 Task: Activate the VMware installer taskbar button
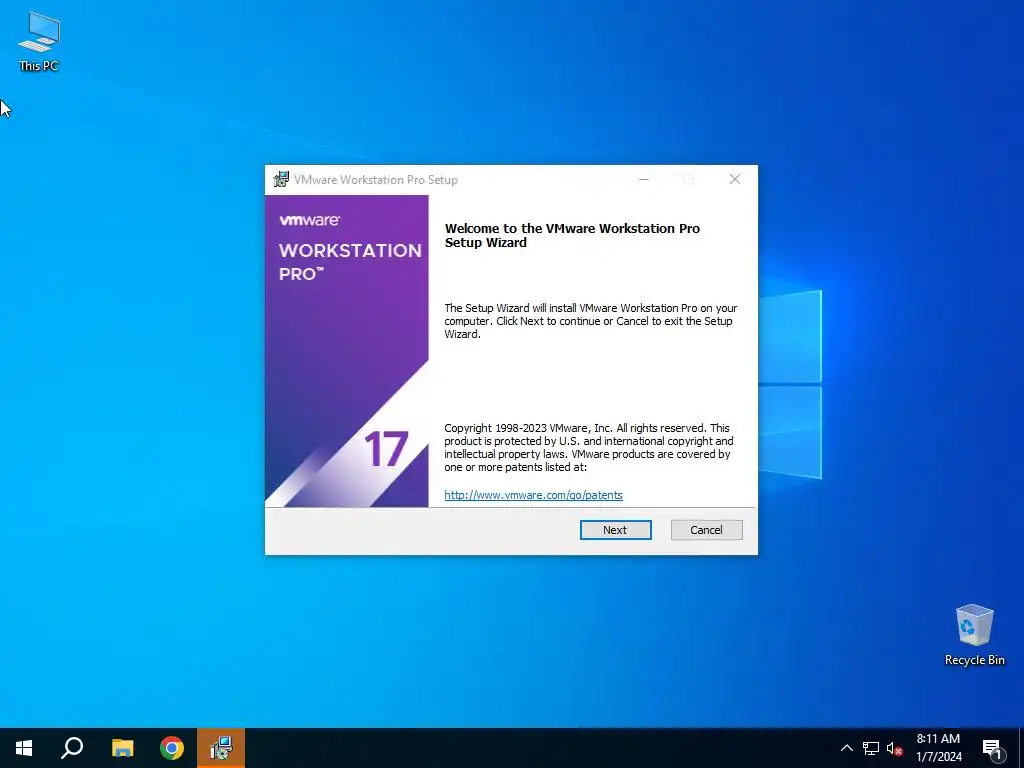(221, 748)
